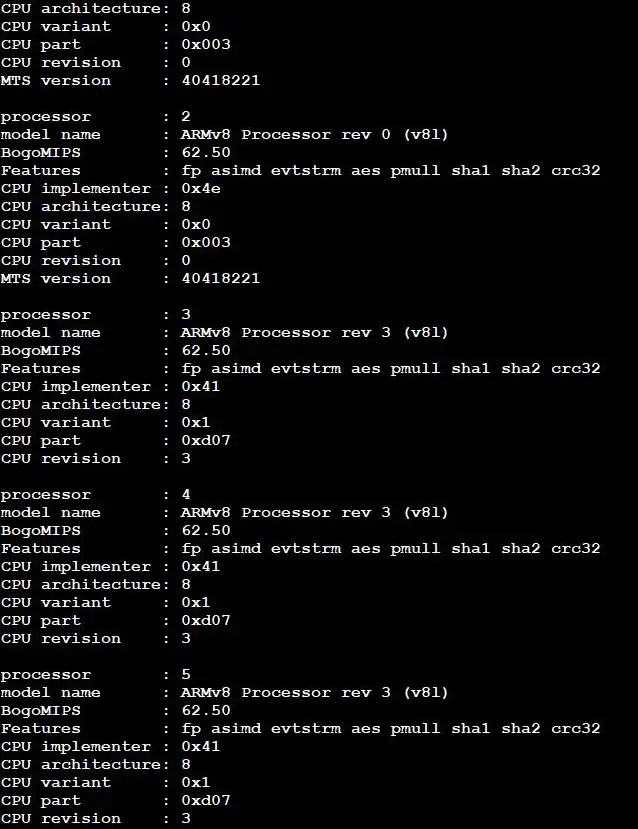Click the 'processor : 2' line
This screenshot has width=638, height=829.
pos(96,117)
